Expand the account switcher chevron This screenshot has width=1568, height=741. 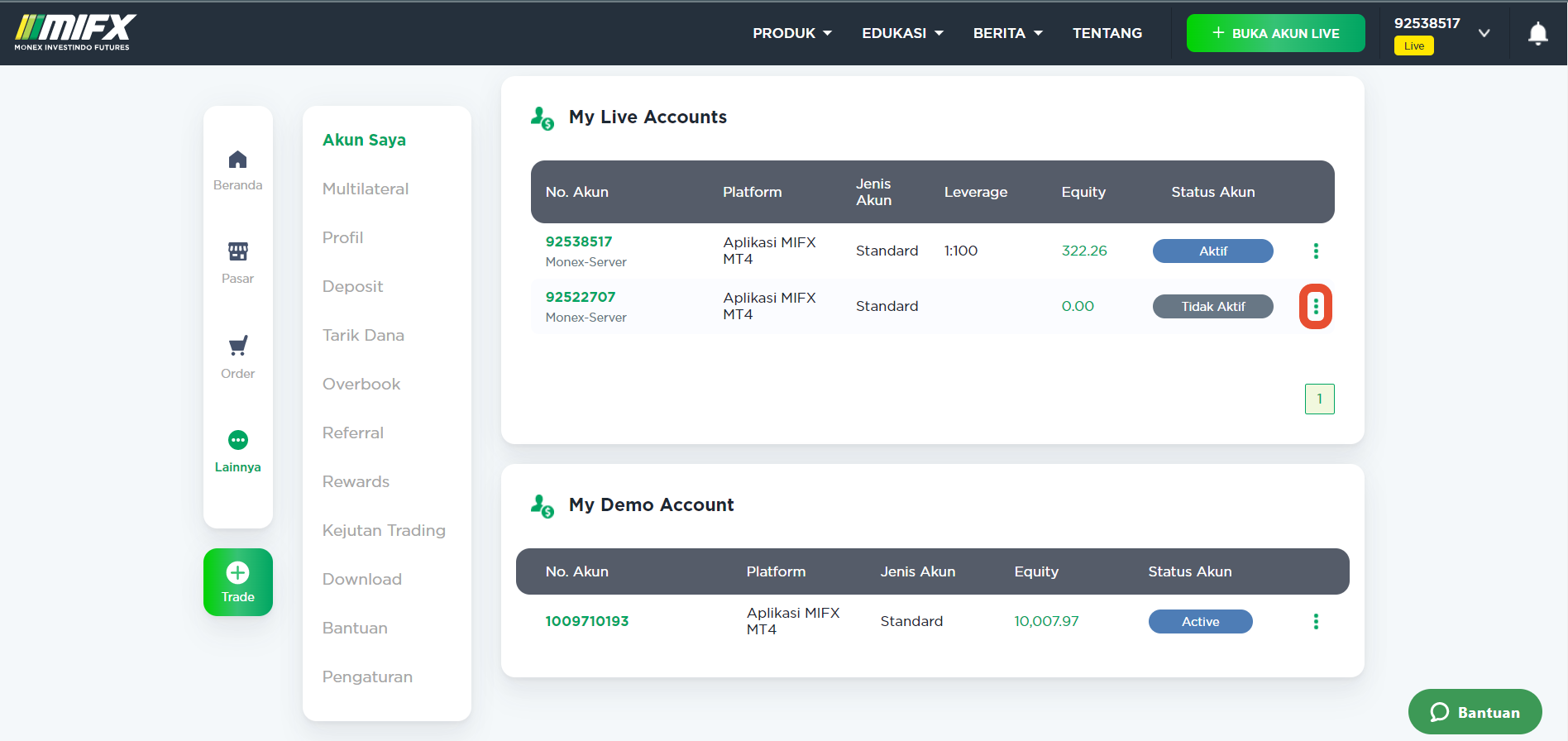(1484, 33)
